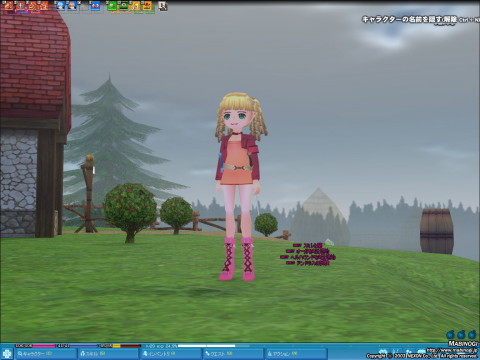The width and height of the screenshot is (480, 360).
Task: Open the スキル (Skill) window tab
Action: 108,354
